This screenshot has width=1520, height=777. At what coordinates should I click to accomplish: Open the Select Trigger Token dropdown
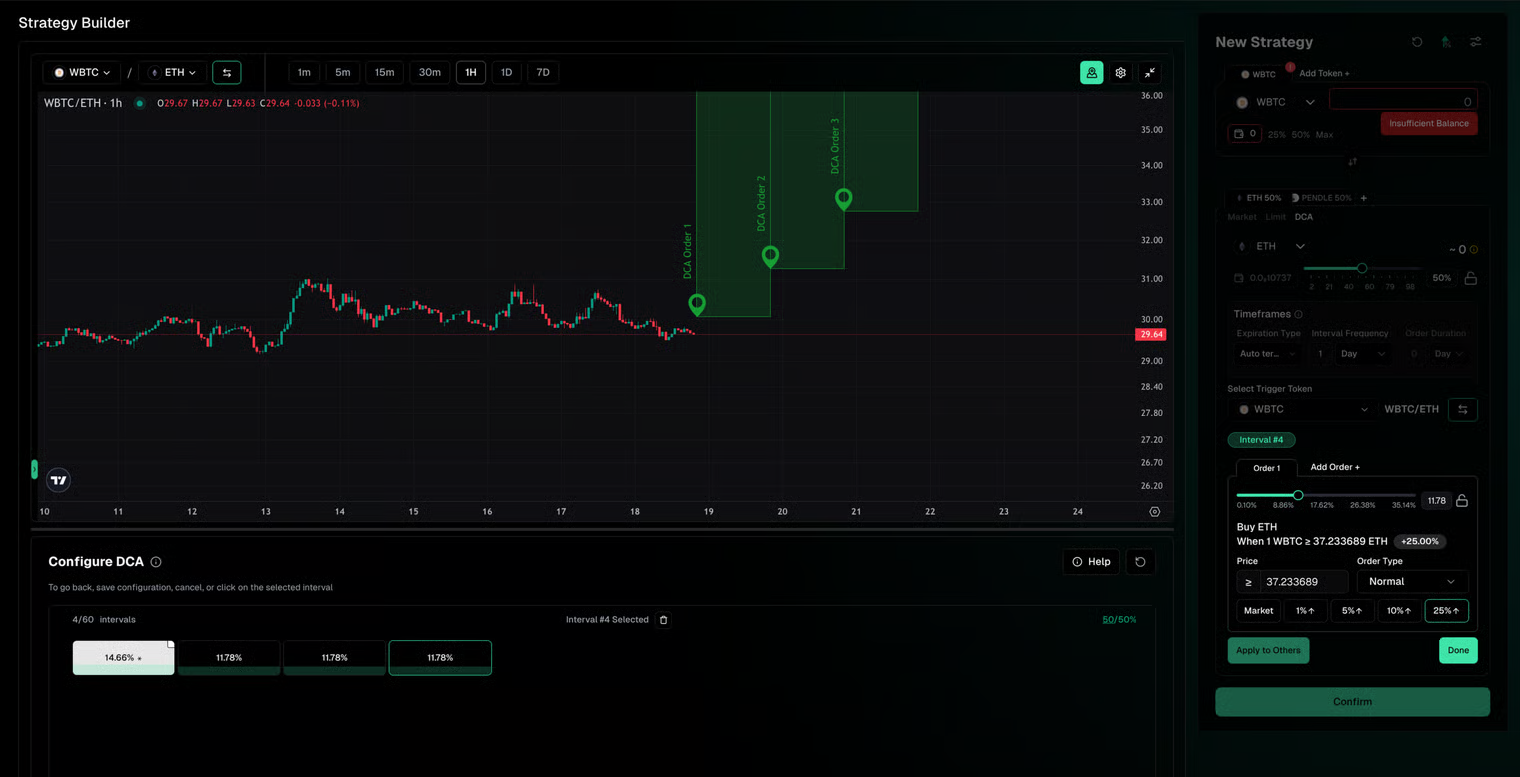coord(1302,409)
